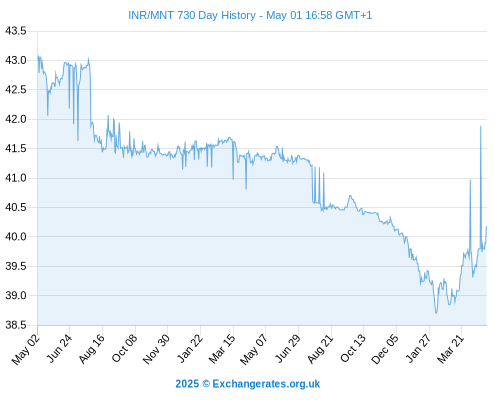Click the 43.5 y-axis value label

15,31
